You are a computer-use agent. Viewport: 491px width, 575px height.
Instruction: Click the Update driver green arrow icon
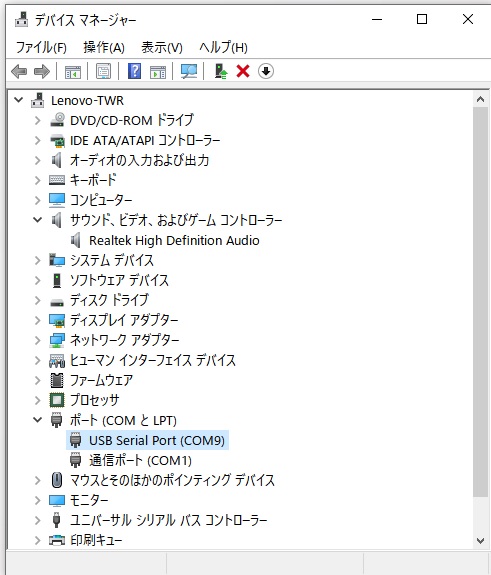(221, 71)
